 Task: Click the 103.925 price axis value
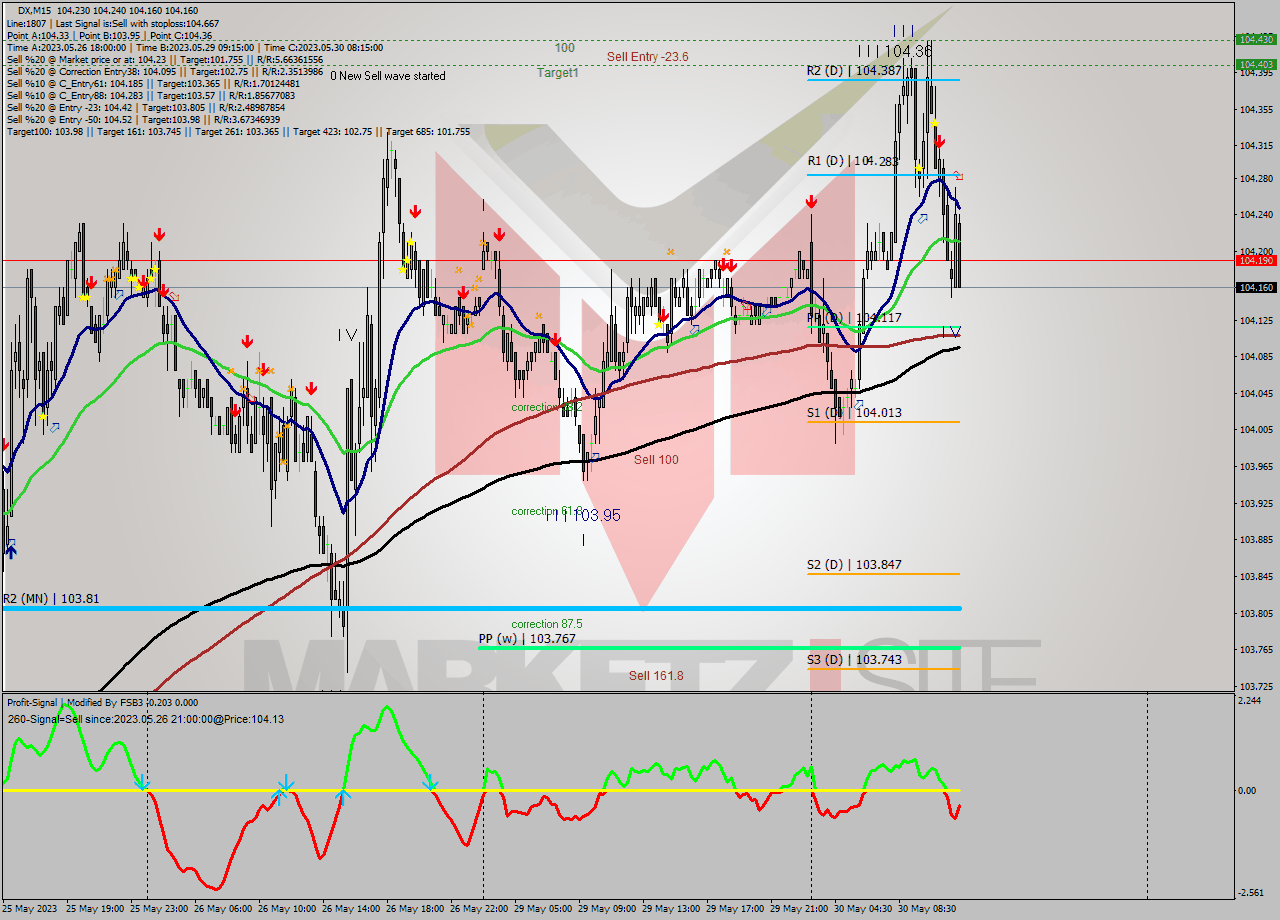point(1255,503)
